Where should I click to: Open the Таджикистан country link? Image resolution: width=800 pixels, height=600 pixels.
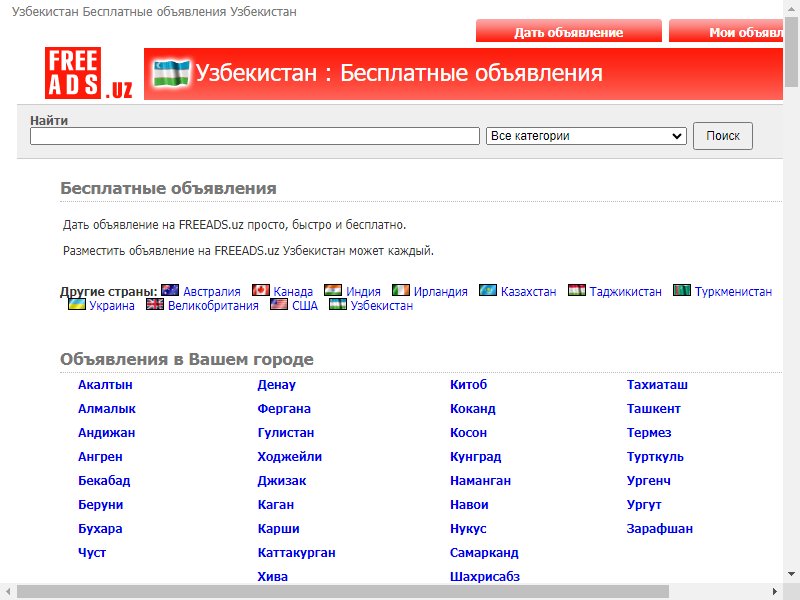[x=626, y=292]
